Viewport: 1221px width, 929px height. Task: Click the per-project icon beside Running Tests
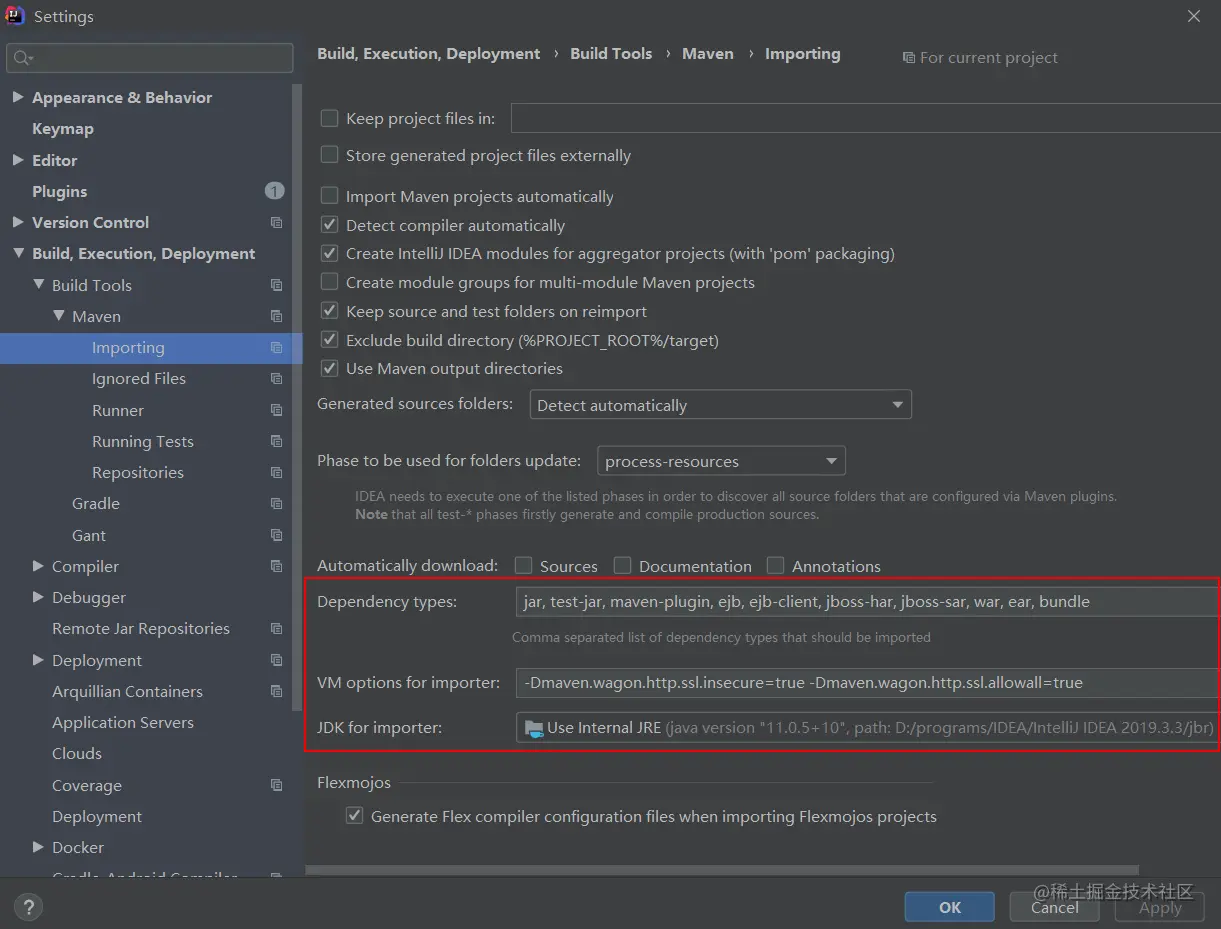tap(276, 441)
